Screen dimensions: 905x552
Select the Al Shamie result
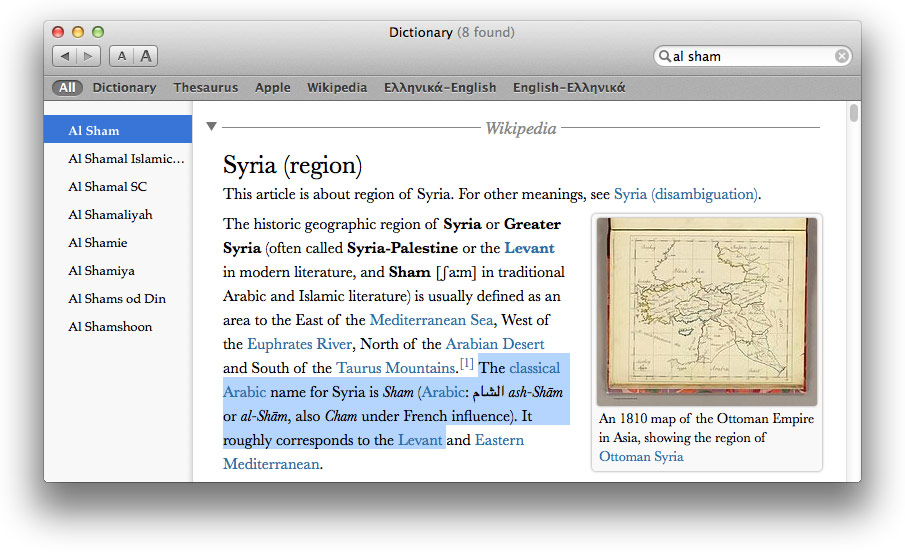pos(118,243)
